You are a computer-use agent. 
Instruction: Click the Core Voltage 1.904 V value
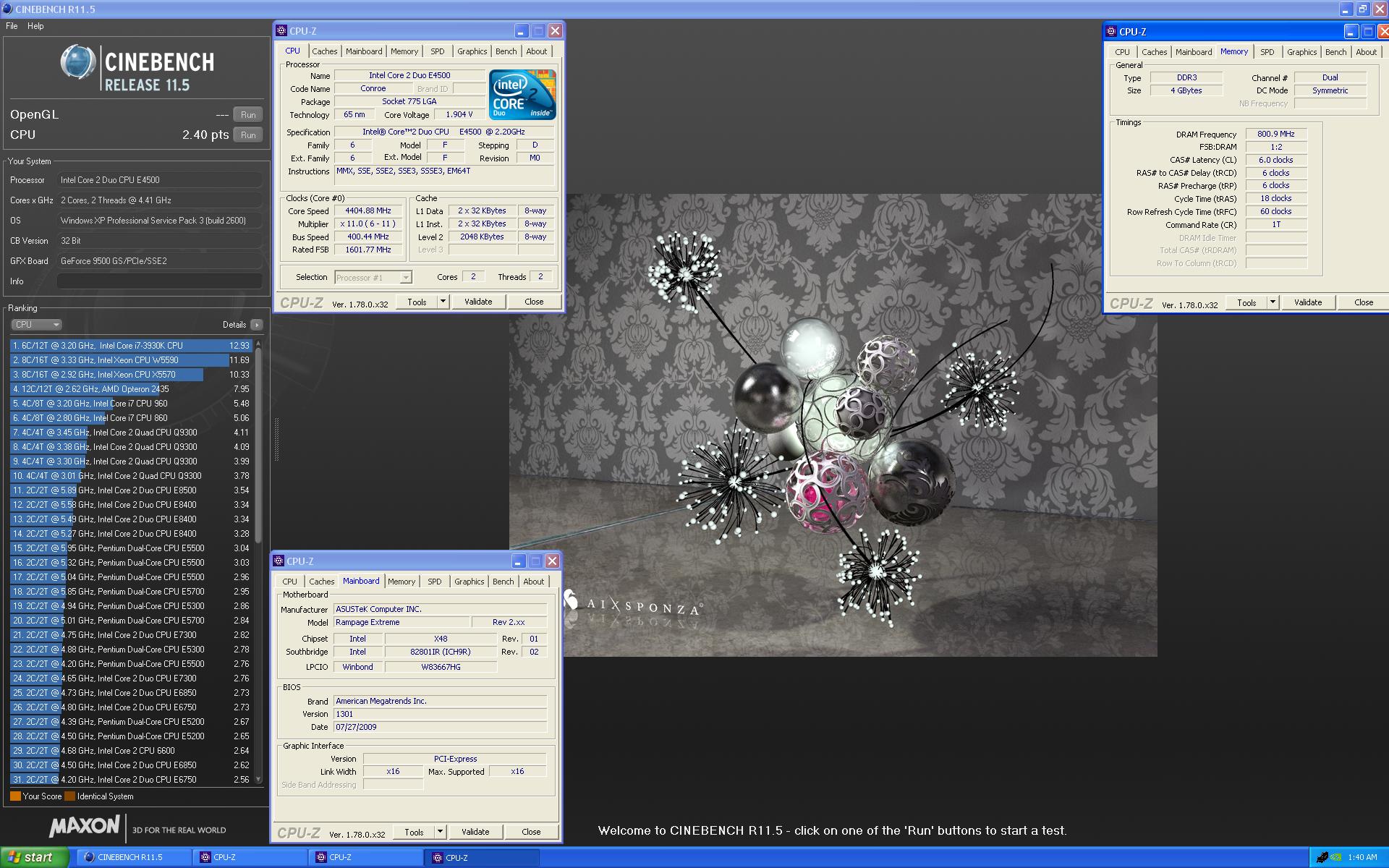click(x=459, y=115)
